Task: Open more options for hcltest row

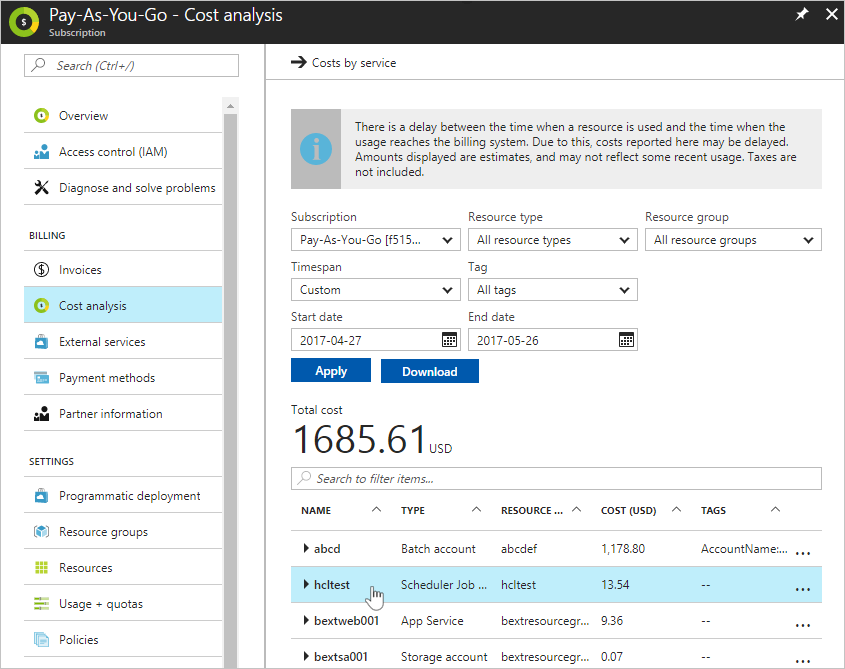Action: (x=803, y=589)
